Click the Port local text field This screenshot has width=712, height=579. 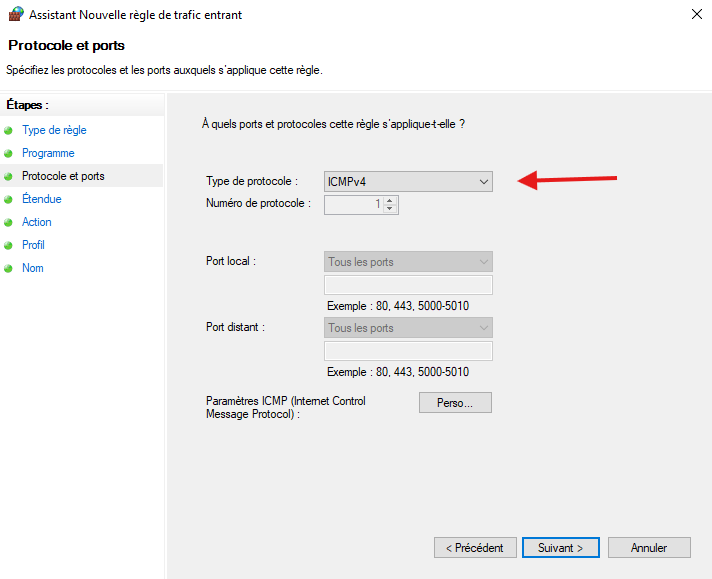pyautogui.click(x=408, y=285)
